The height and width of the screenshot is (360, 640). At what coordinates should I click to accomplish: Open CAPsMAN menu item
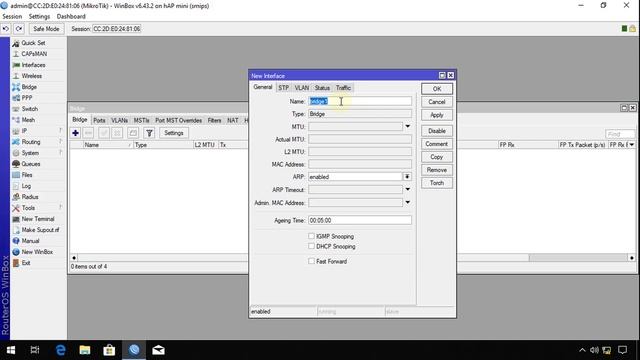coord(34,54)
